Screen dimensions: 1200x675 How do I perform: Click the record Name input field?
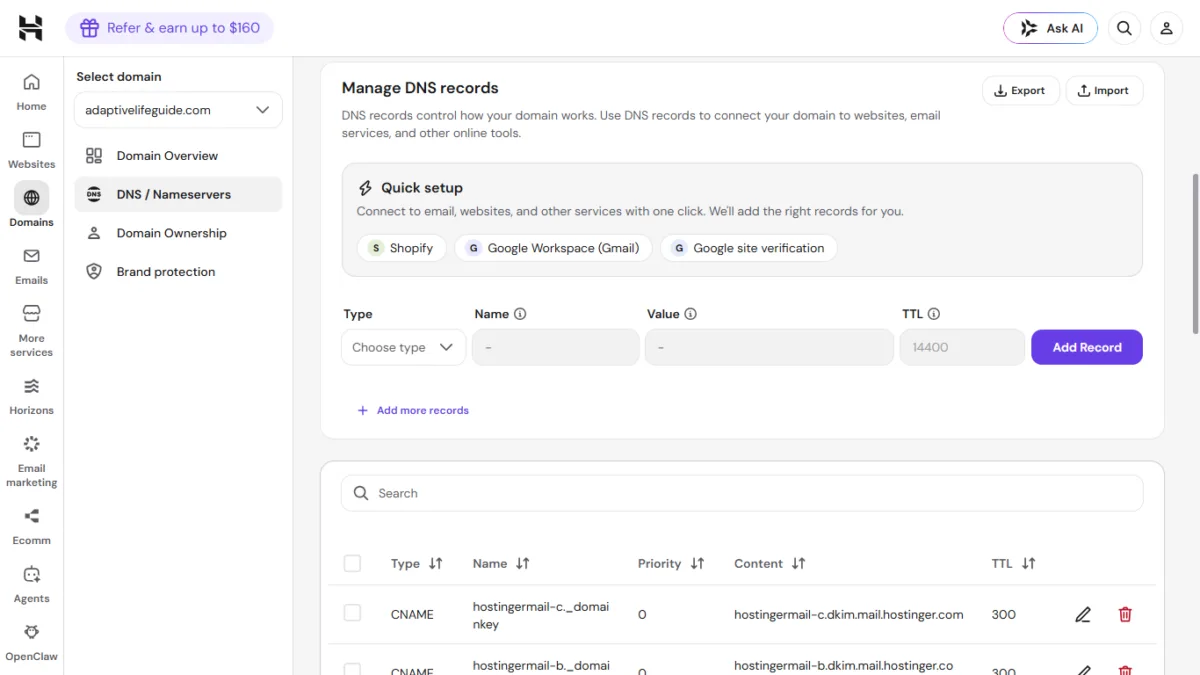tap(556, 347)
